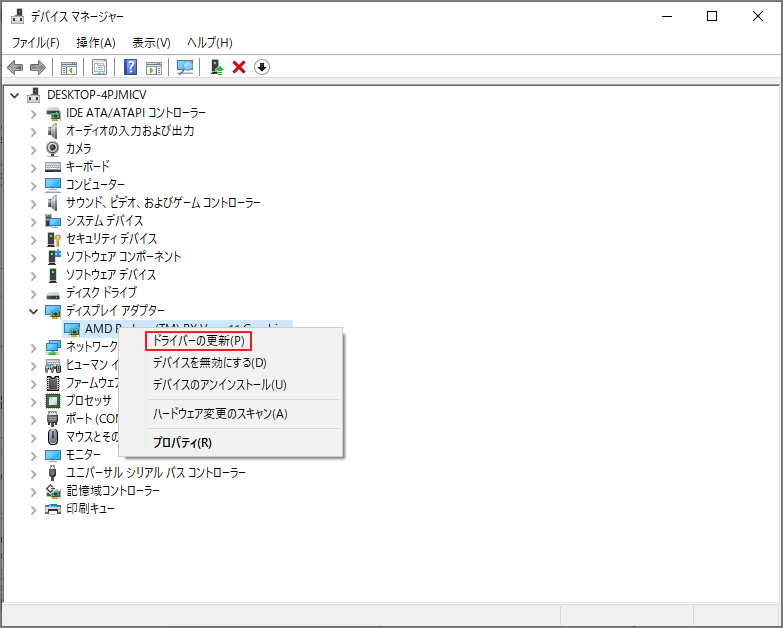
Task: Expand the オーディオの入力および出力 node arrow
Action: point(33,132)
